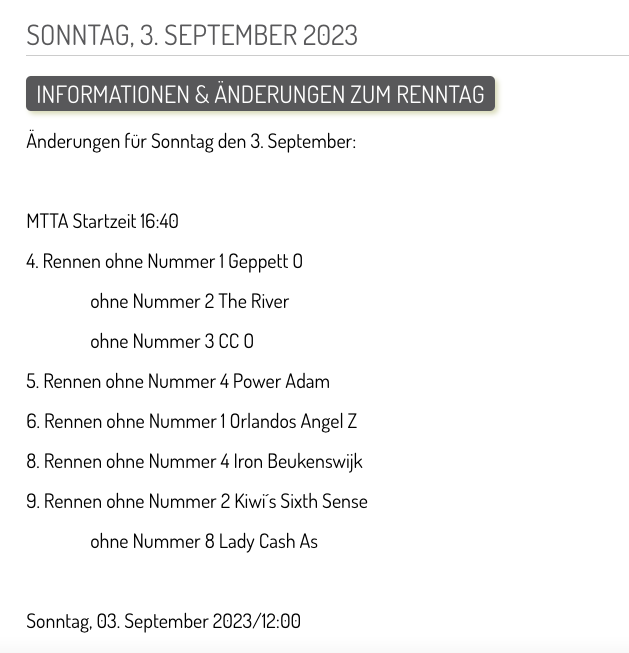
Task: Click the horizontal divider under the date heading
Action: (x=327, y=55)
